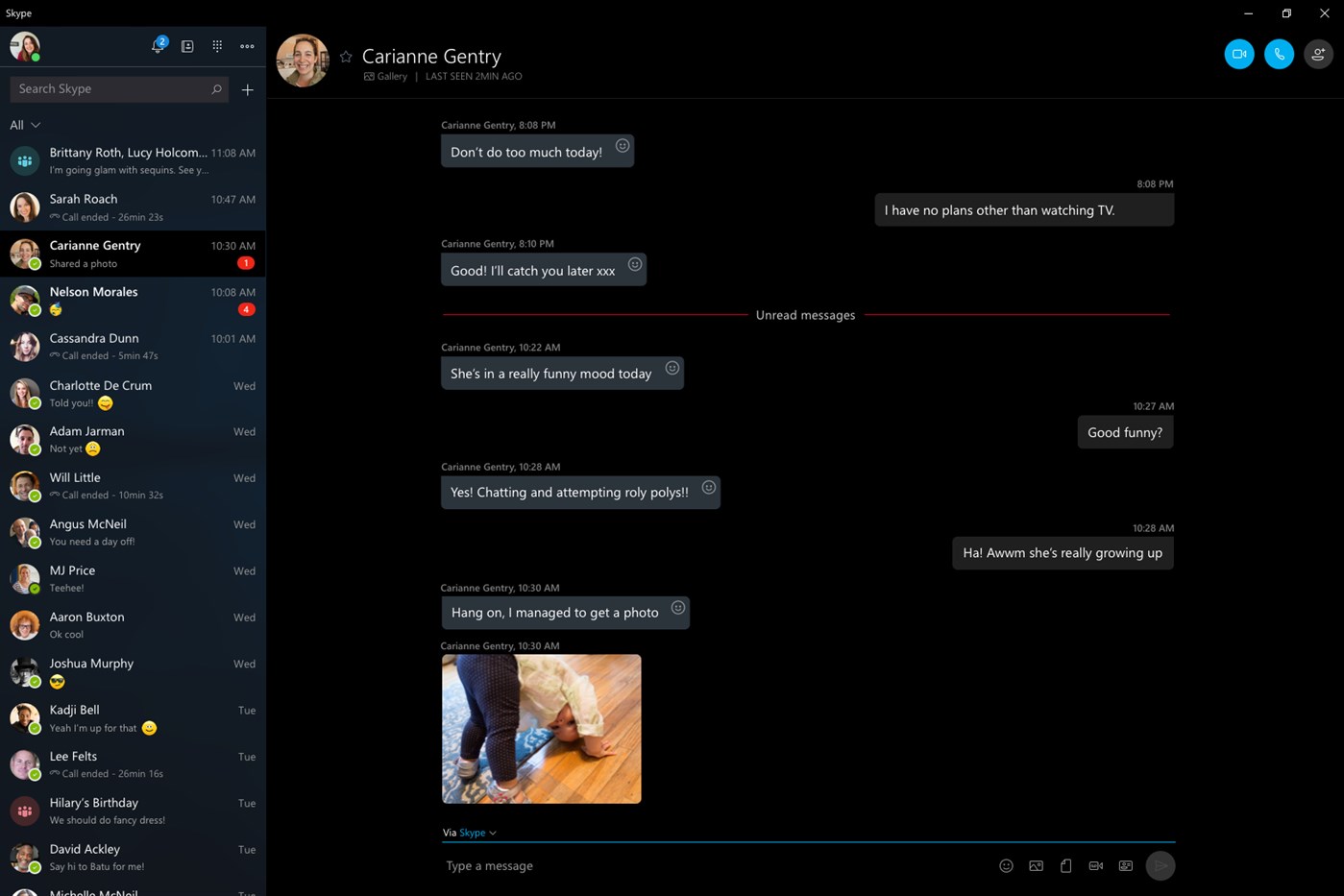React to "Don't do too much today!"
The image size is (1344, 896).
(623, 146)
